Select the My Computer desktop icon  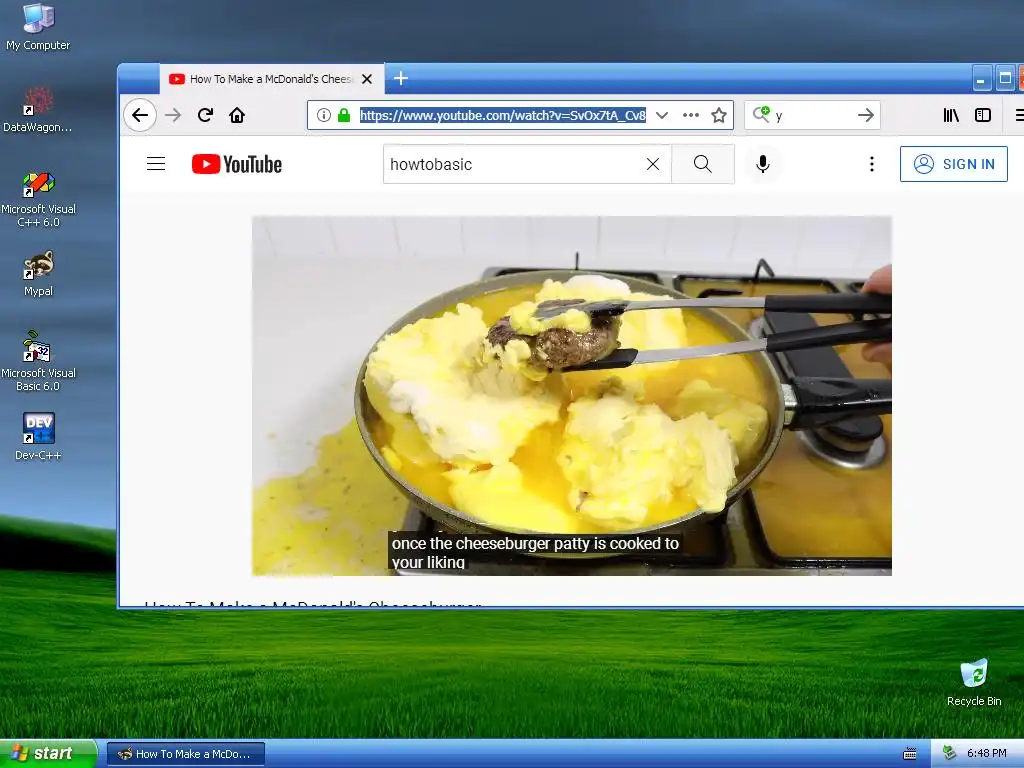click(38, 27)
